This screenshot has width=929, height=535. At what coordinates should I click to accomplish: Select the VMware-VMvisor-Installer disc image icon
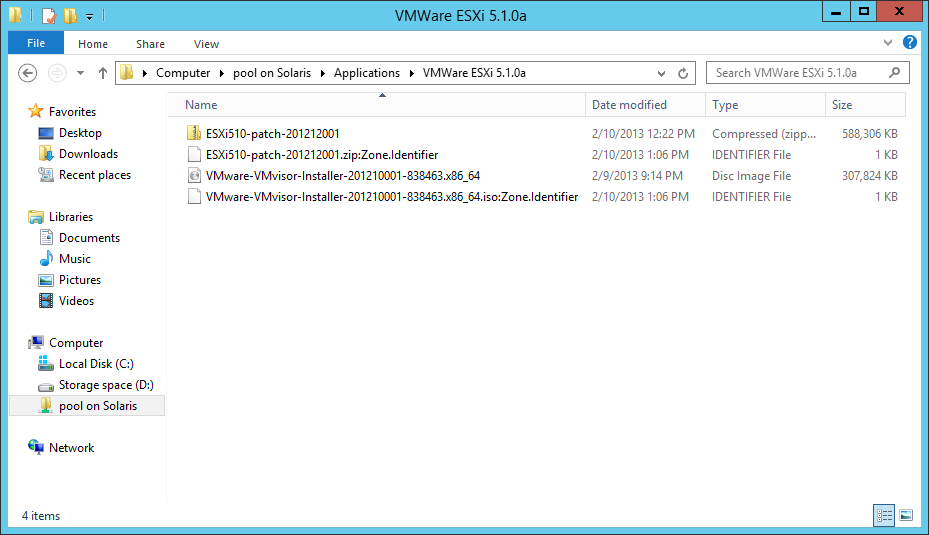point(194,175)
